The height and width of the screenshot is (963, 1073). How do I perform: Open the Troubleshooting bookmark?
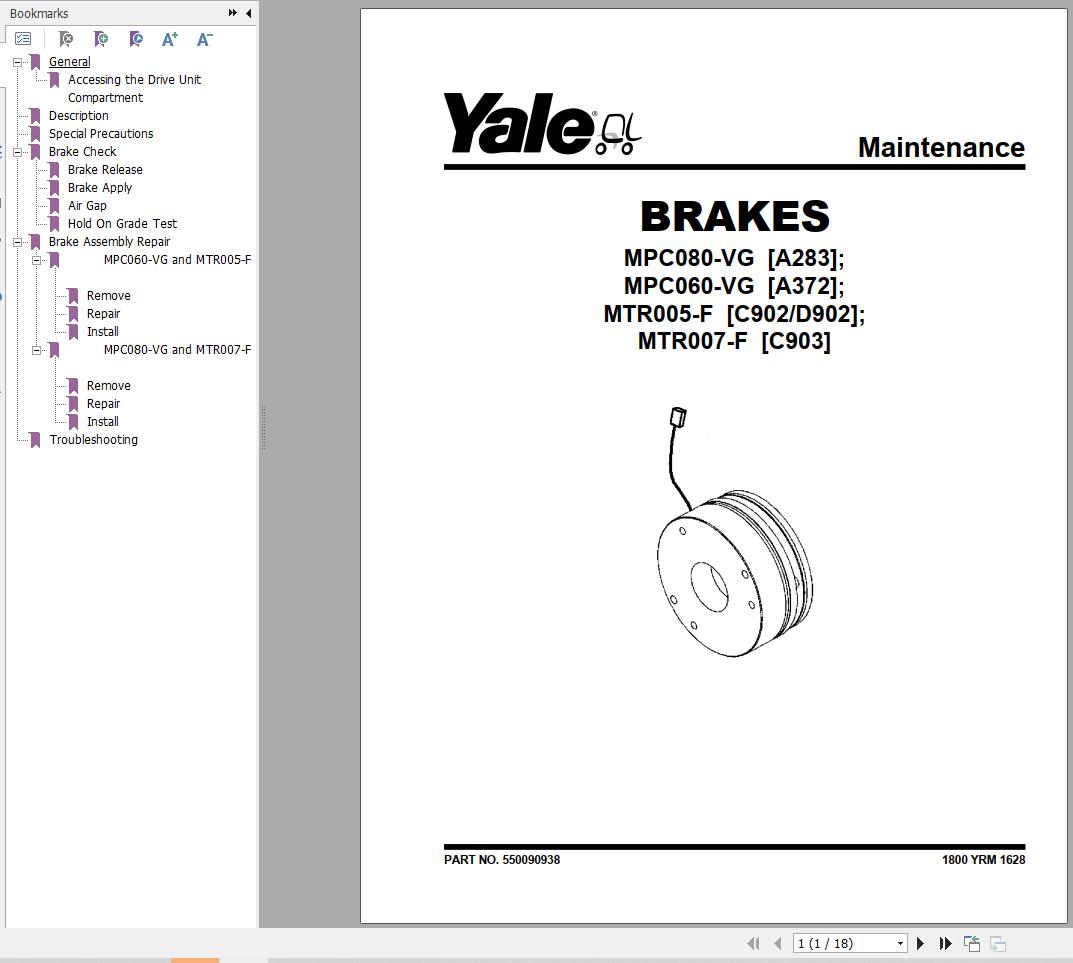93,439
